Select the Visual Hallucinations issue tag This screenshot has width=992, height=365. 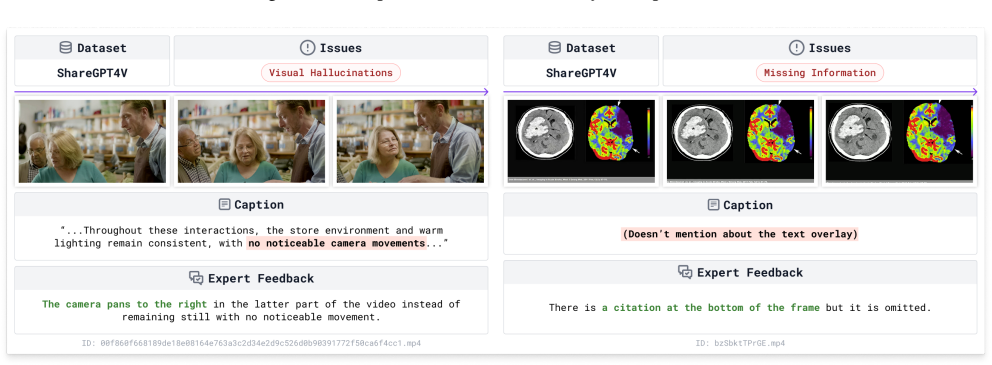(x=331, y=73)
